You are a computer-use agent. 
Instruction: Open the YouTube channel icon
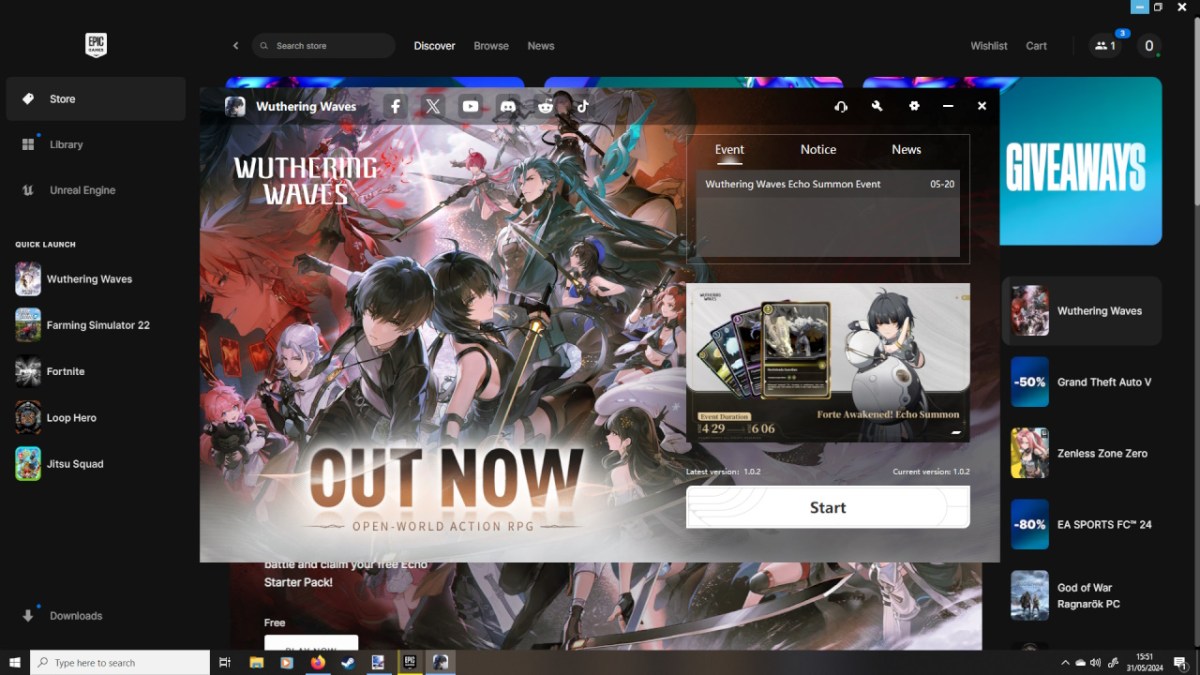[470, 106]
